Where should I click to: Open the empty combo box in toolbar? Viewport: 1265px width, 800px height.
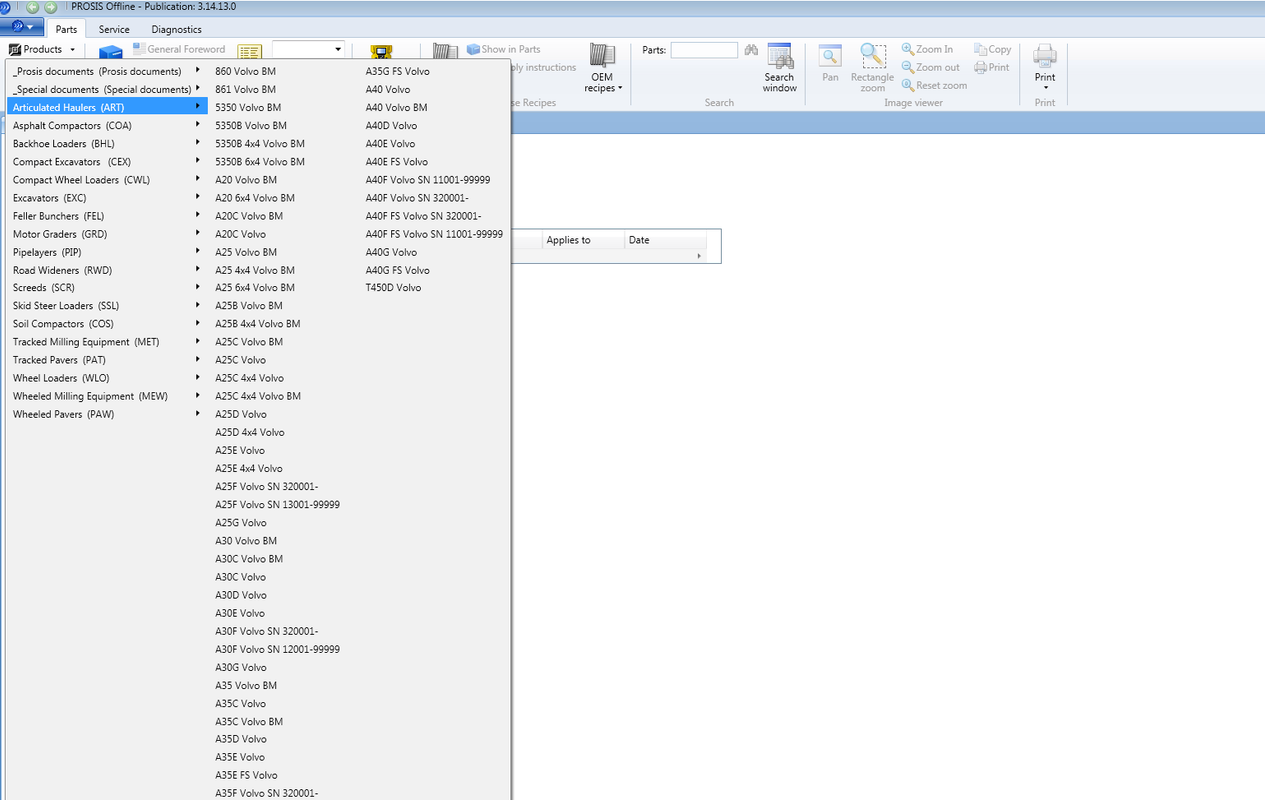pyautogui.click(x=308, y=49)
